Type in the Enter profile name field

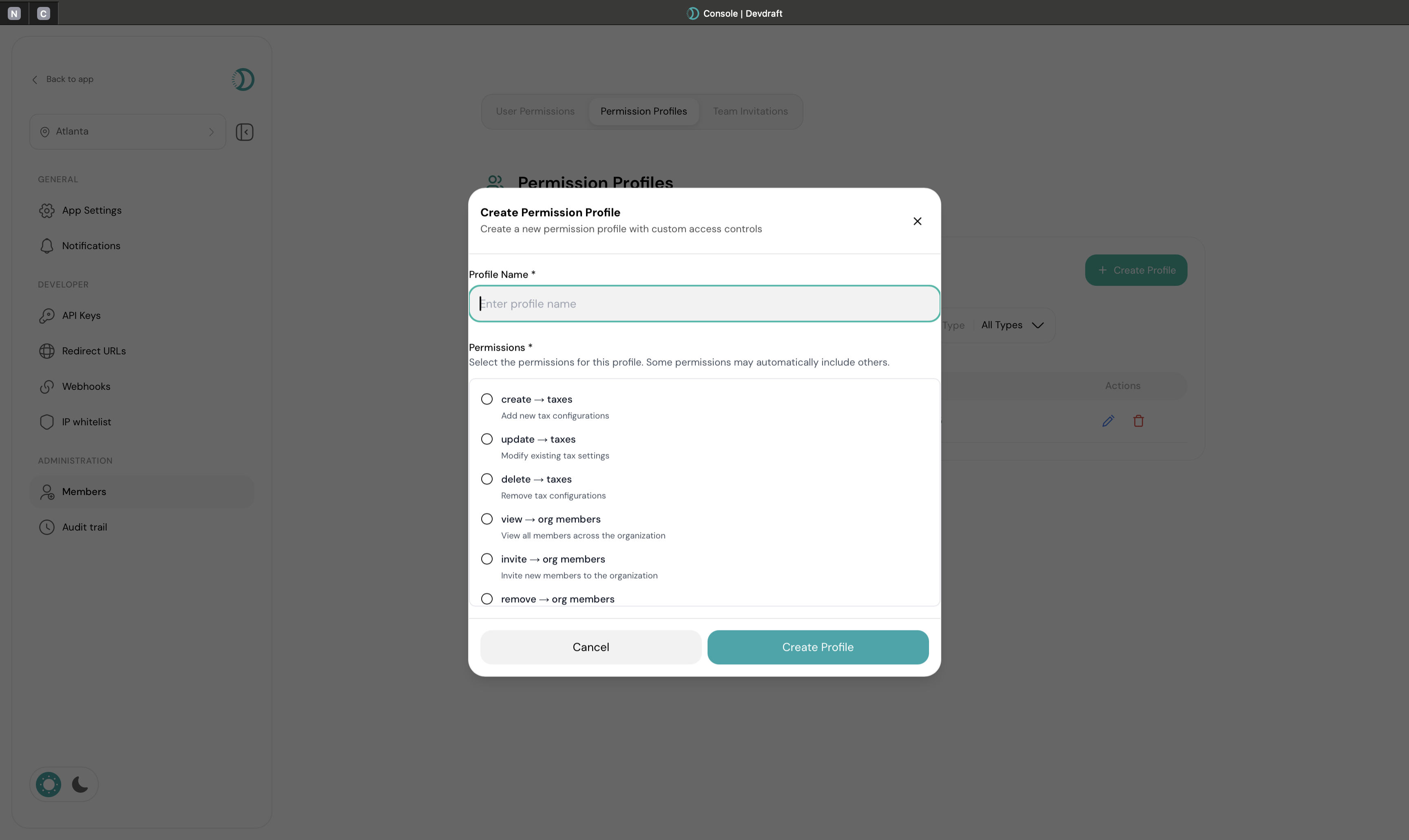click(703, 303)
